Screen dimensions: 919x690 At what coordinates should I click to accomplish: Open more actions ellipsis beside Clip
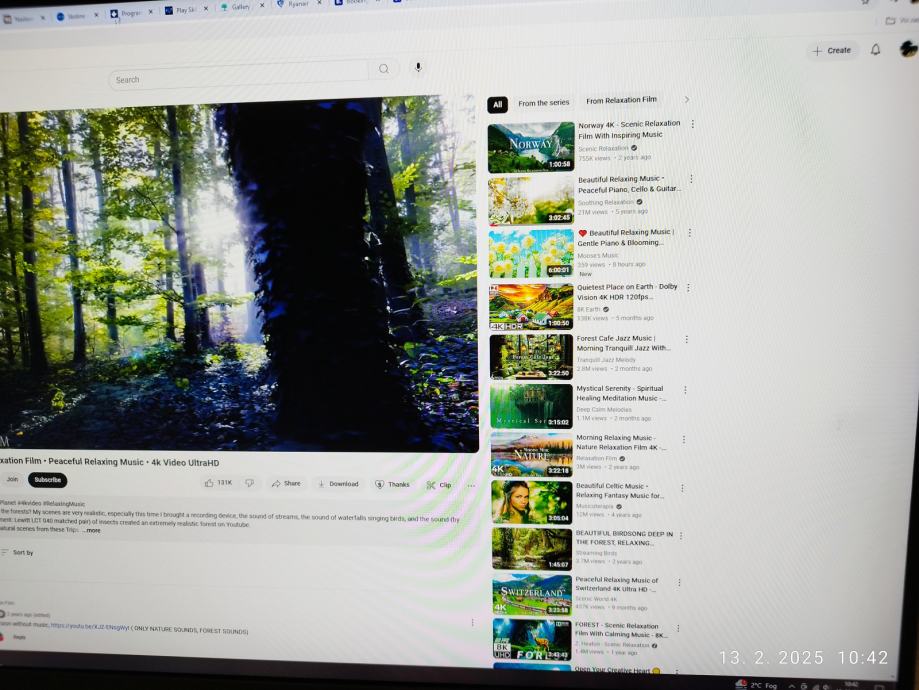(x=471, y=486)
